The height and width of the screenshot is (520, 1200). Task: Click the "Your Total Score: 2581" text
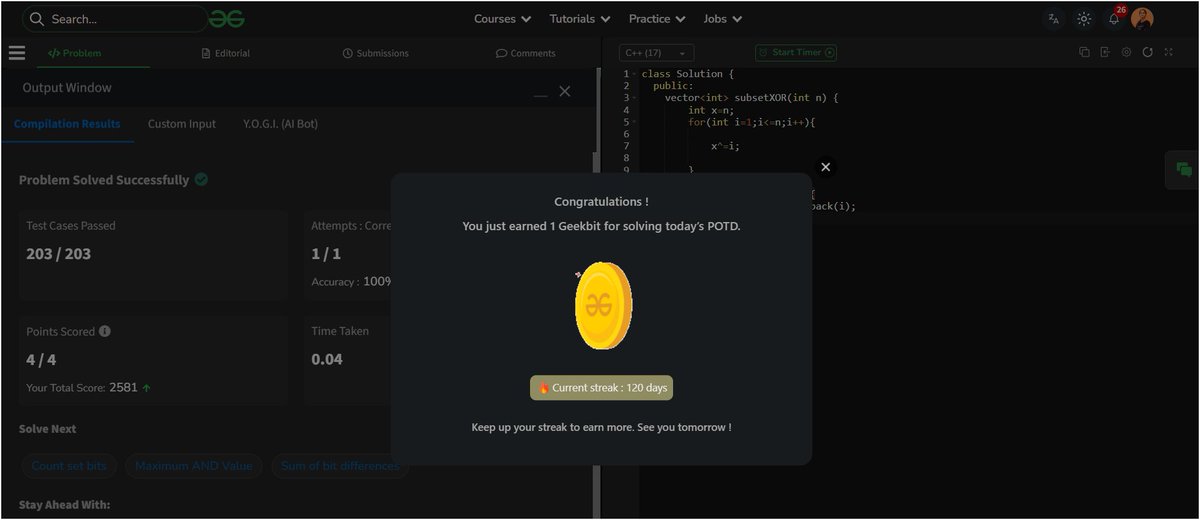pos(81,387)
